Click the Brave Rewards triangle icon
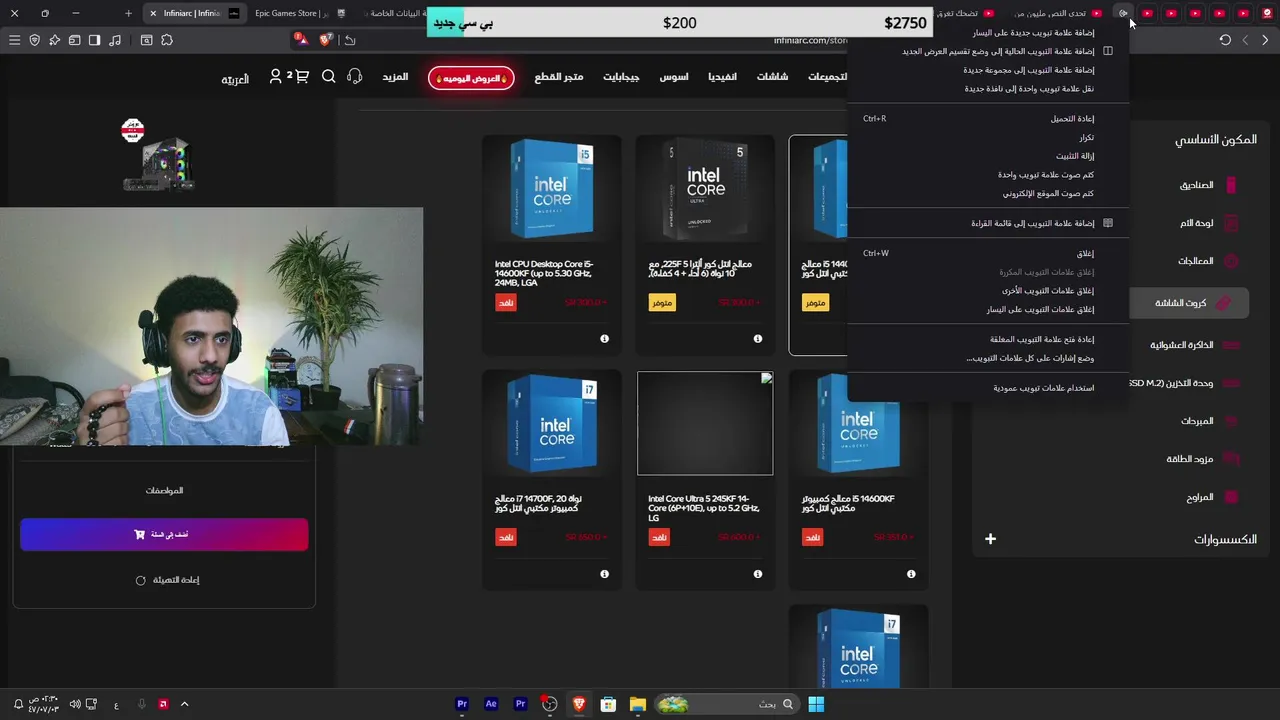Image resolution: width=1280 pixels, height=720 pixels. (301, 39)
